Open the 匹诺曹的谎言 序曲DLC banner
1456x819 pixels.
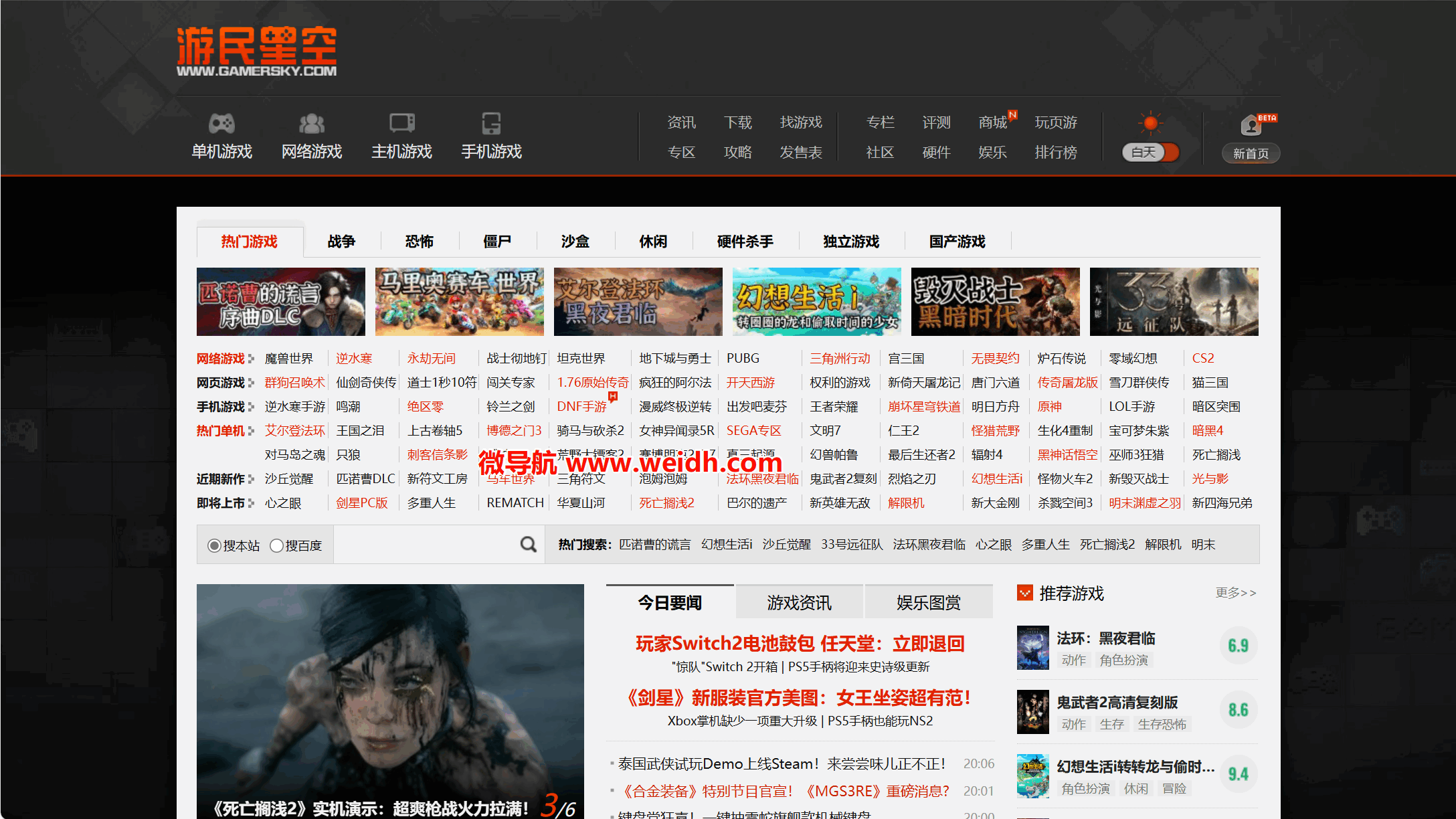pyautogui.click(x=281, y=302)
